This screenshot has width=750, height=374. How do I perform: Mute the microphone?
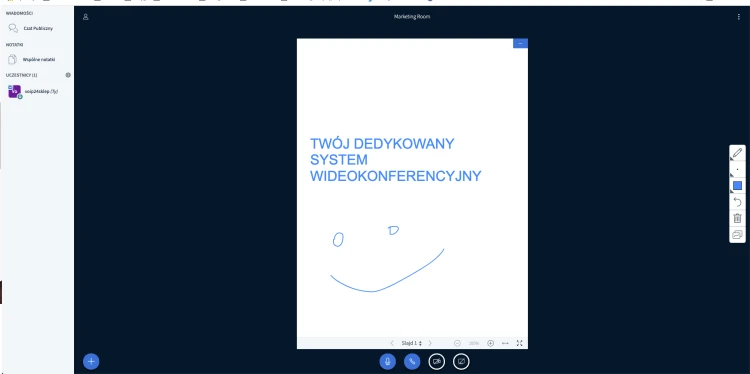[x=387, y=361]
